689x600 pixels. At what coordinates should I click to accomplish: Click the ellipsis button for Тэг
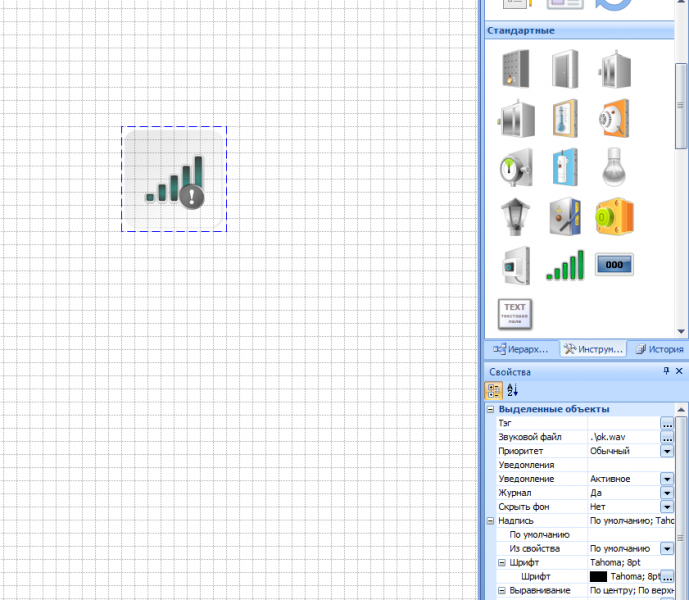(667, 423)
